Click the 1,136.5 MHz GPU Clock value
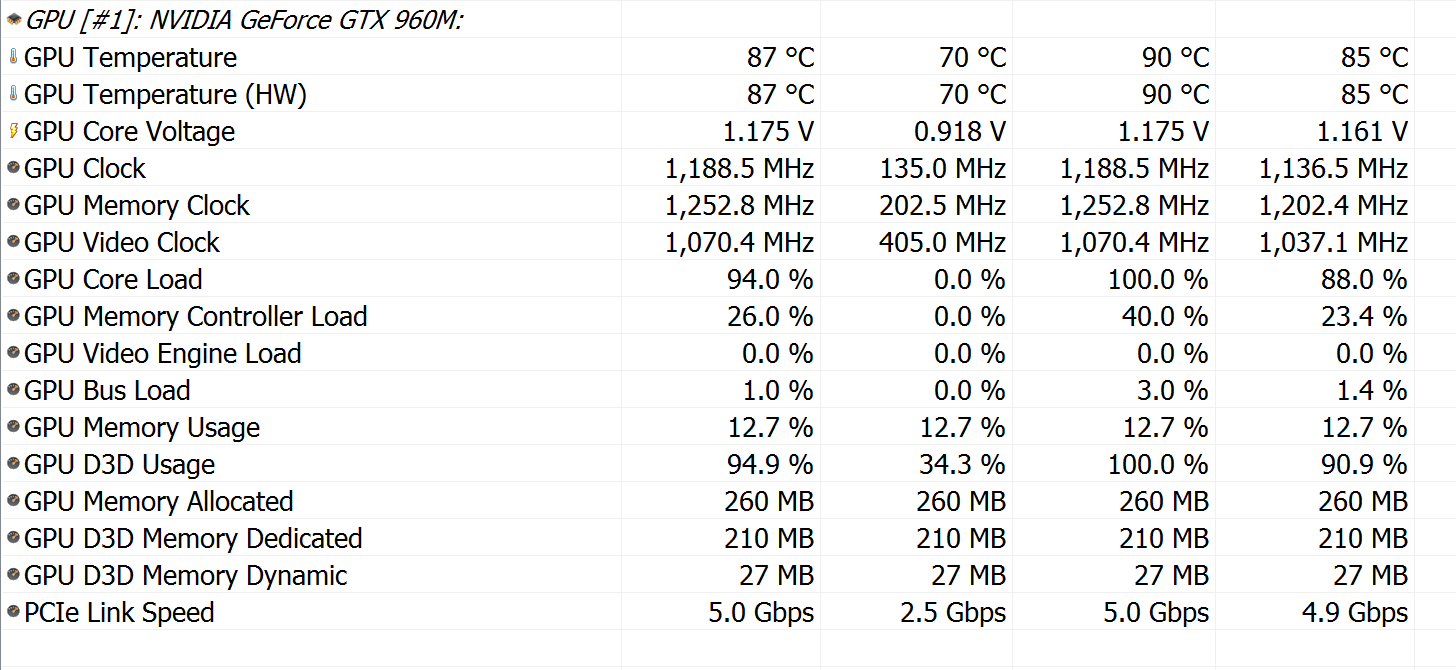Screen dimensions: 1456x670 point(1333,169)
